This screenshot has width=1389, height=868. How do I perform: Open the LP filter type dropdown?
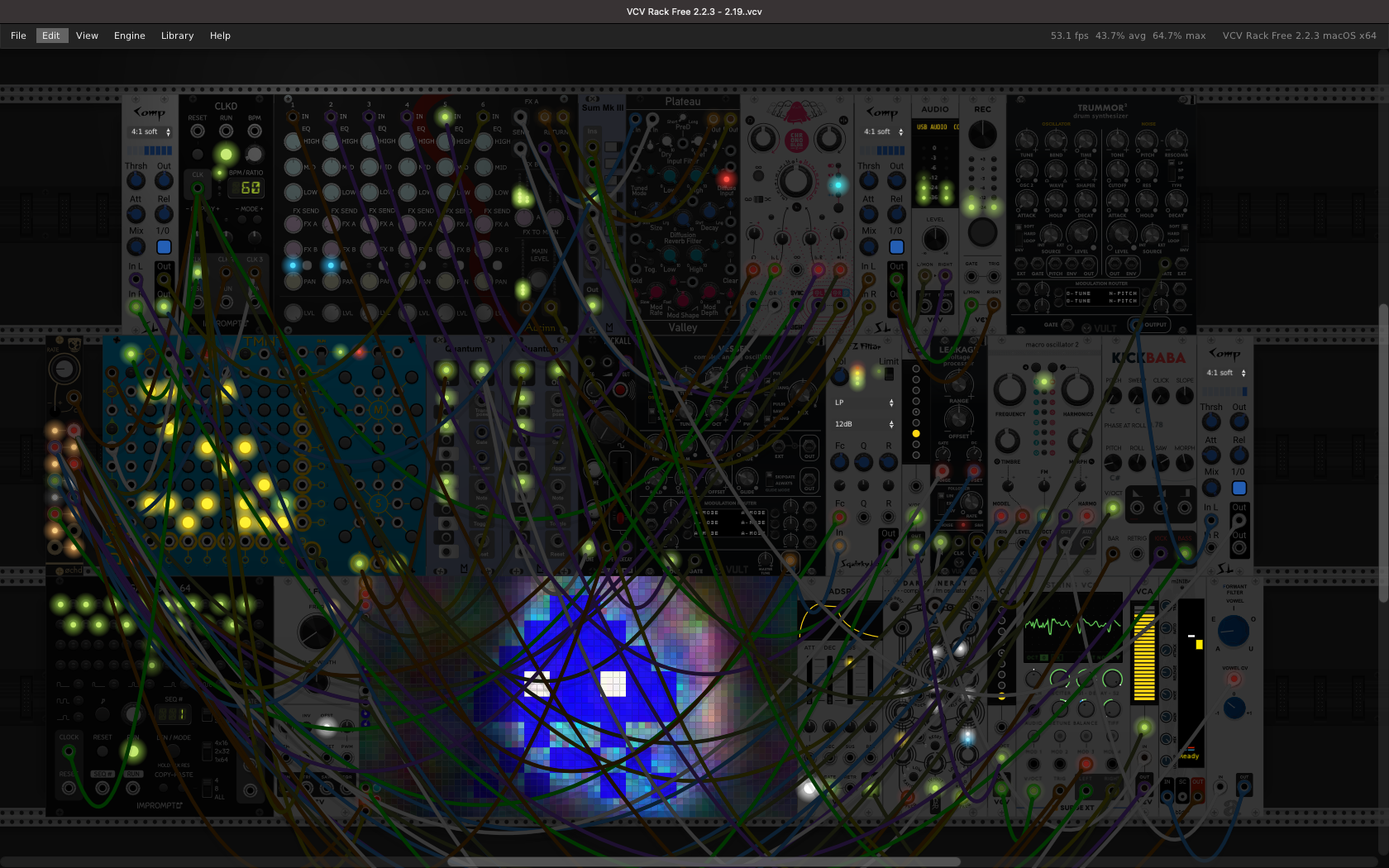click(x=864, y=403)
